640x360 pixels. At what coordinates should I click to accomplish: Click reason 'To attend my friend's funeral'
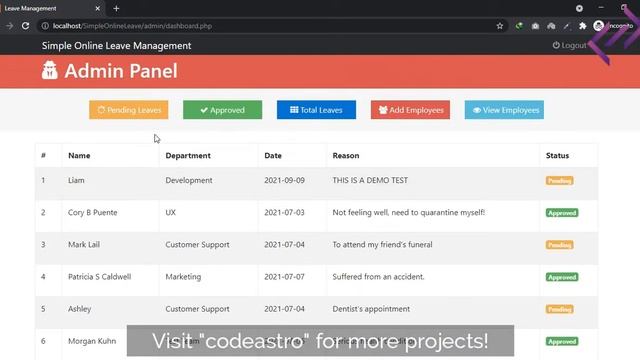pos(382,244)
